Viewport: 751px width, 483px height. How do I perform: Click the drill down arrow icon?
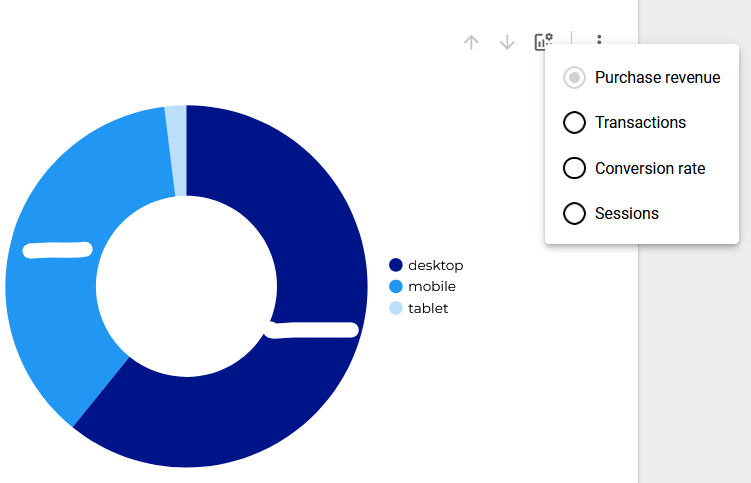(x=507, y=42)
